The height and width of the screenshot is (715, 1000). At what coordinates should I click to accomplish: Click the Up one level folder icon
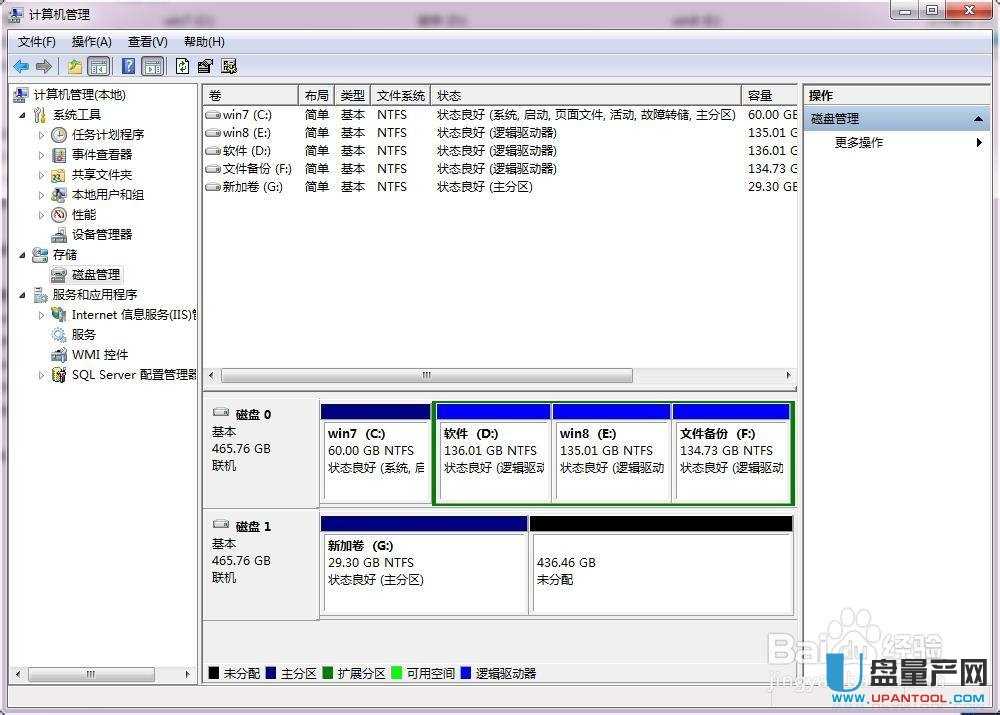(x=75, y=66)
